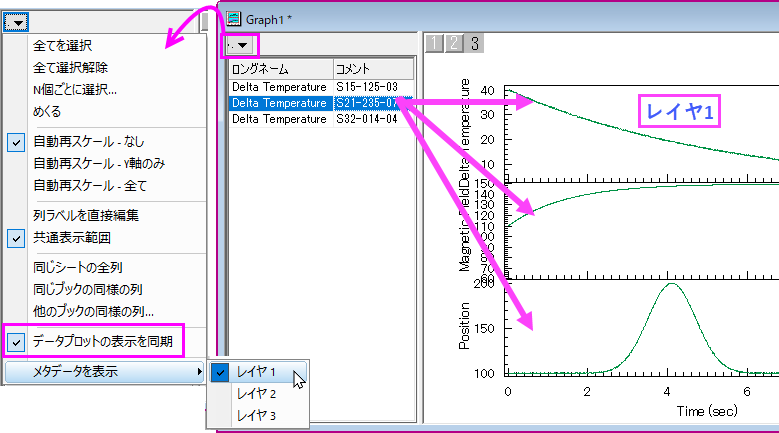Choose 同じブックの同様の列 menu item
The height and width of the screenshot is (433, 779).
(x=87, y=289)
